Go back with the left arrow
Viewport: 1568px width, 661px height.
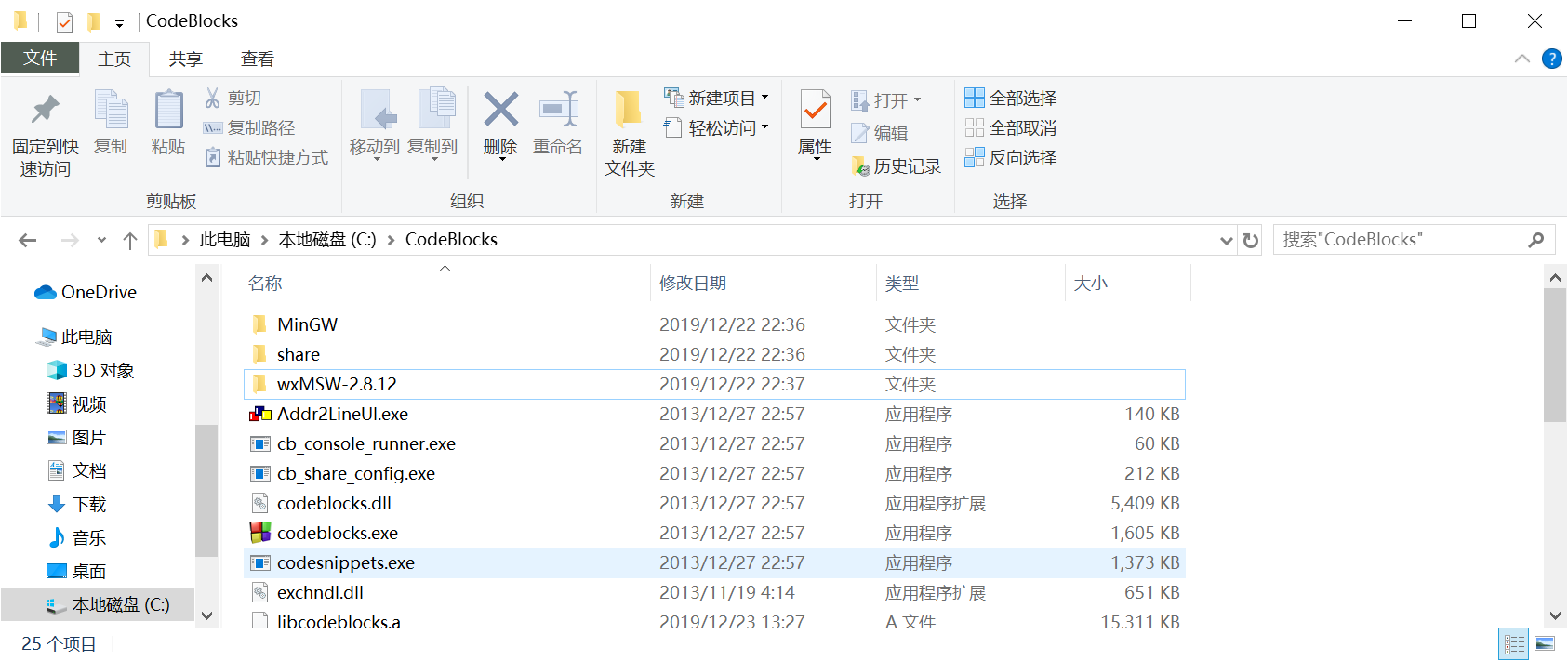(28, 240)
